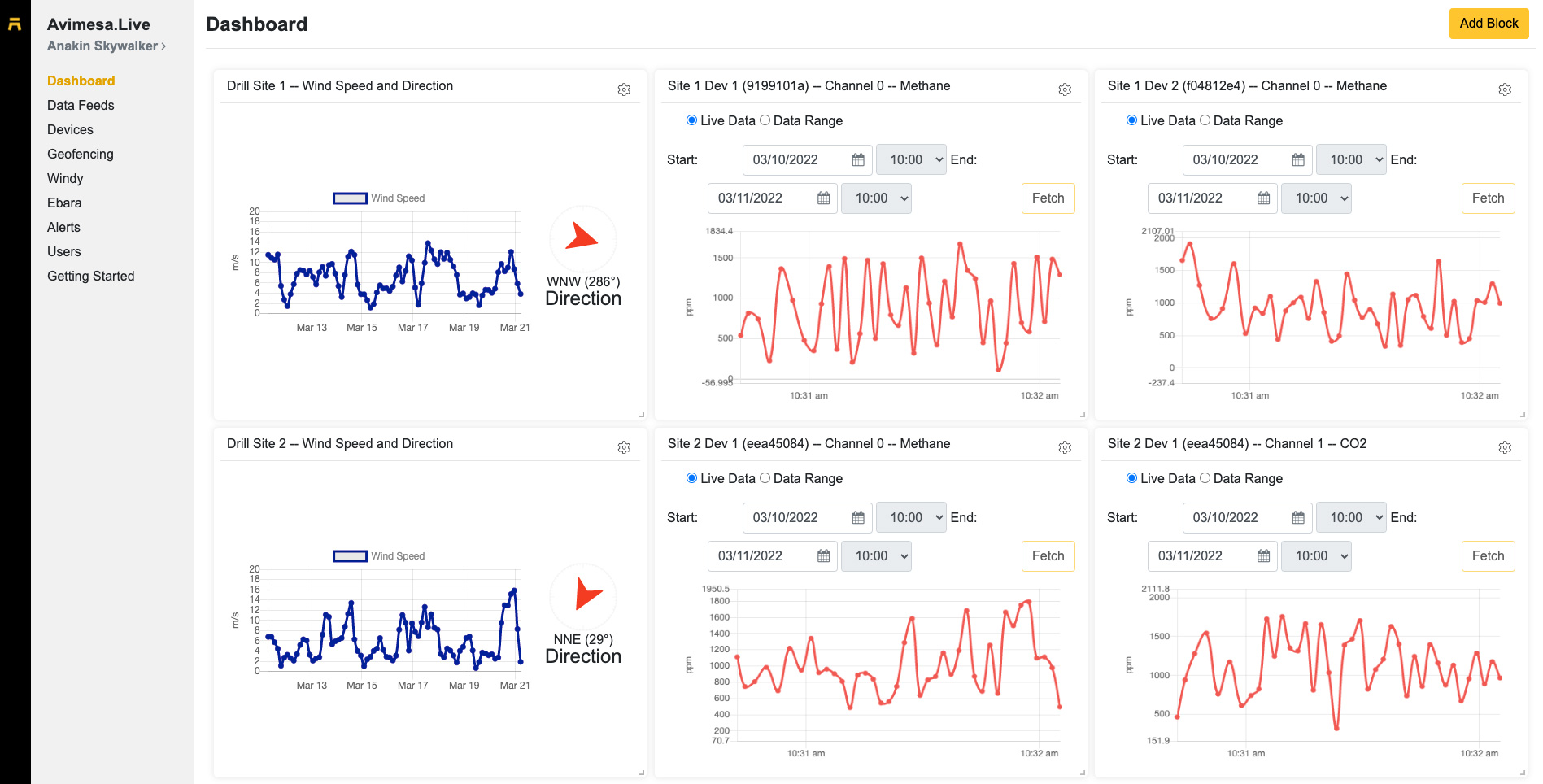Select Live Data for Site 1 Dev 2 Methane

pyautogui.click(x=1131, y=120)
